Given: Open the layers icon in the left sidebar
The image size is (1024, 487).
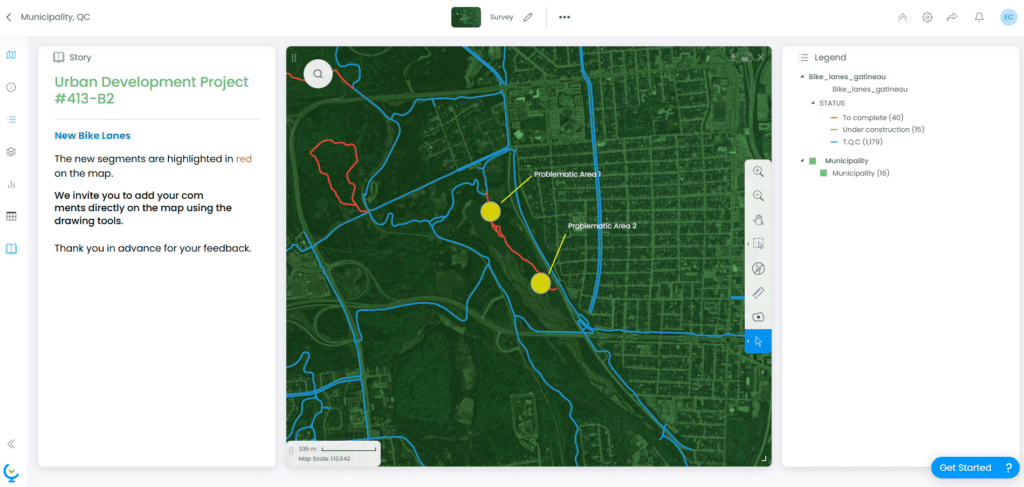Looking at the screenshot, I should pos(11,151).
